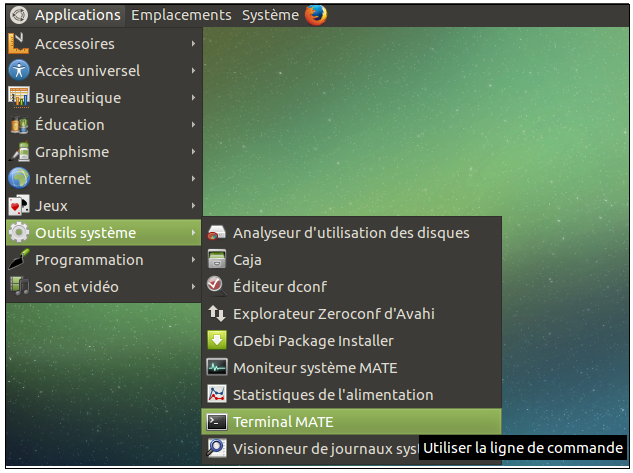Click the Son et vidéo icon

pyautogui.click(x=19, y=286)
